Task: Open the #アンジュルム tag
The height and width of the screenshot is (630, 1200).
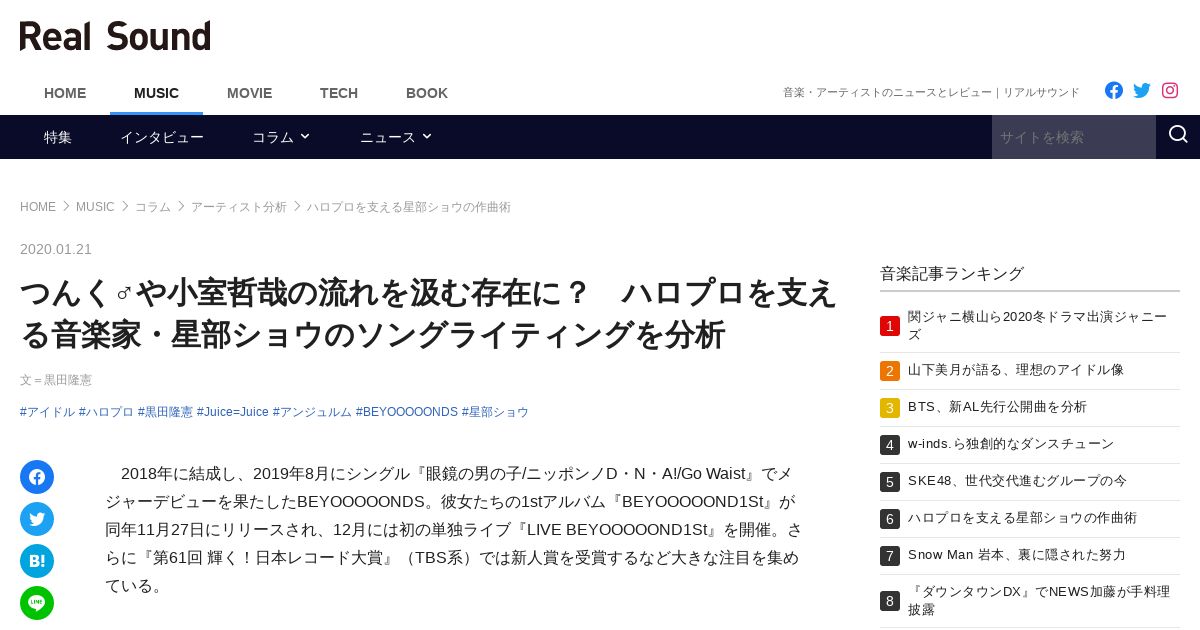Action: pos(312,412)
